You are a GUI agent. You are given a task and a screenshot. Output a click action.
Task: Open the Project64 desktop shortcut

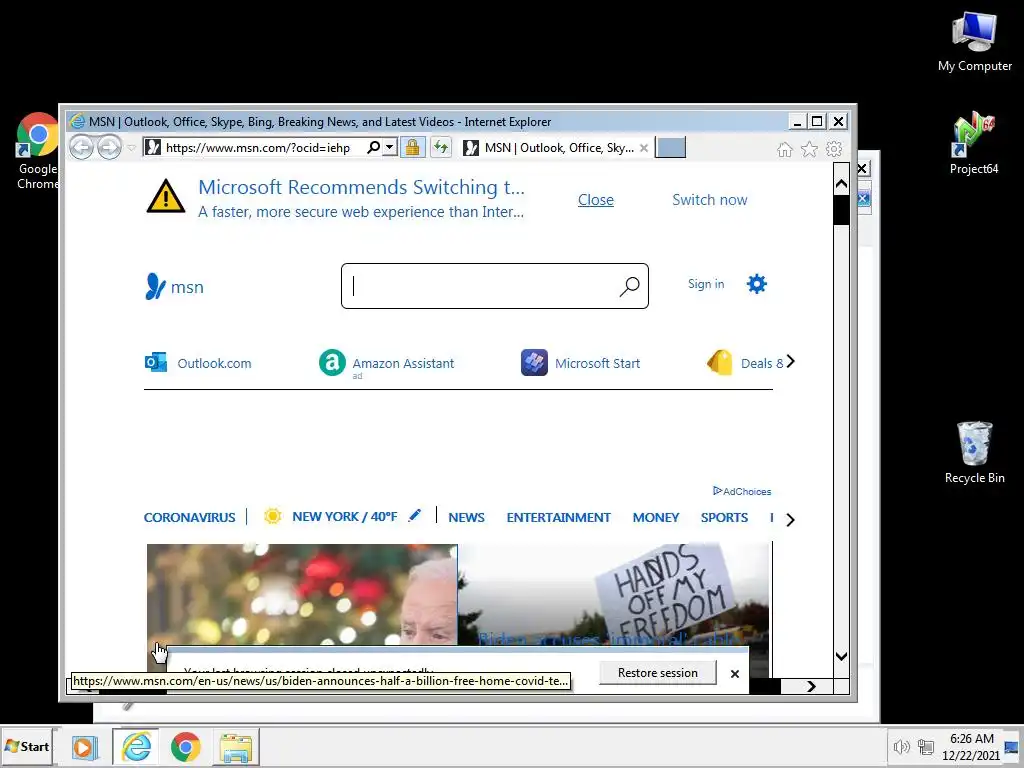click(x=974, y=144)
